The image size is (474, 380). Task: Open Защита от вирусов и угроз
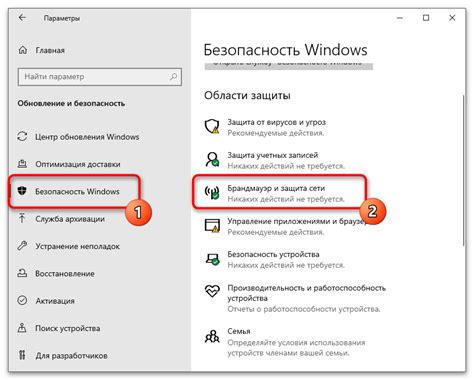pos(277,127)
